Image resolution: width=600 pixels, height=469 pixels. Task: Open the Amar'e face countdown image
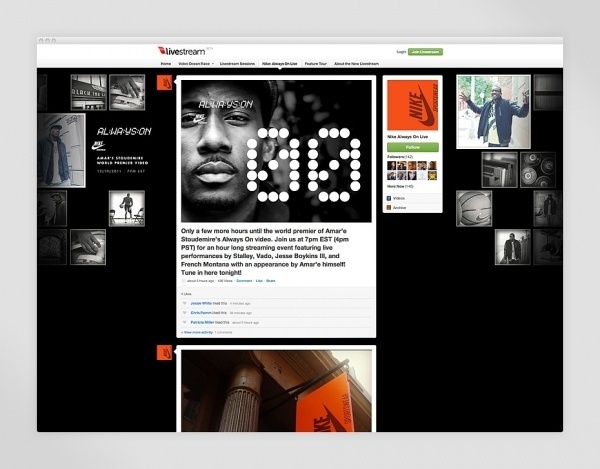tap(276, 151)
